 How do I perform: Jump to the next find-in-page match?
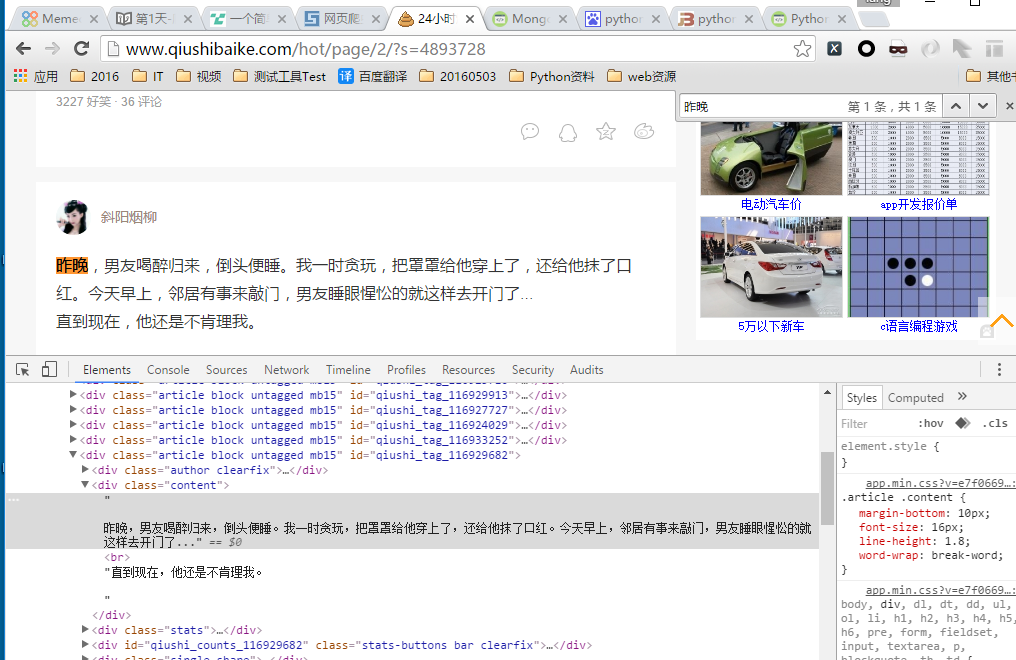pyautogui.click(x=983, y=106)
